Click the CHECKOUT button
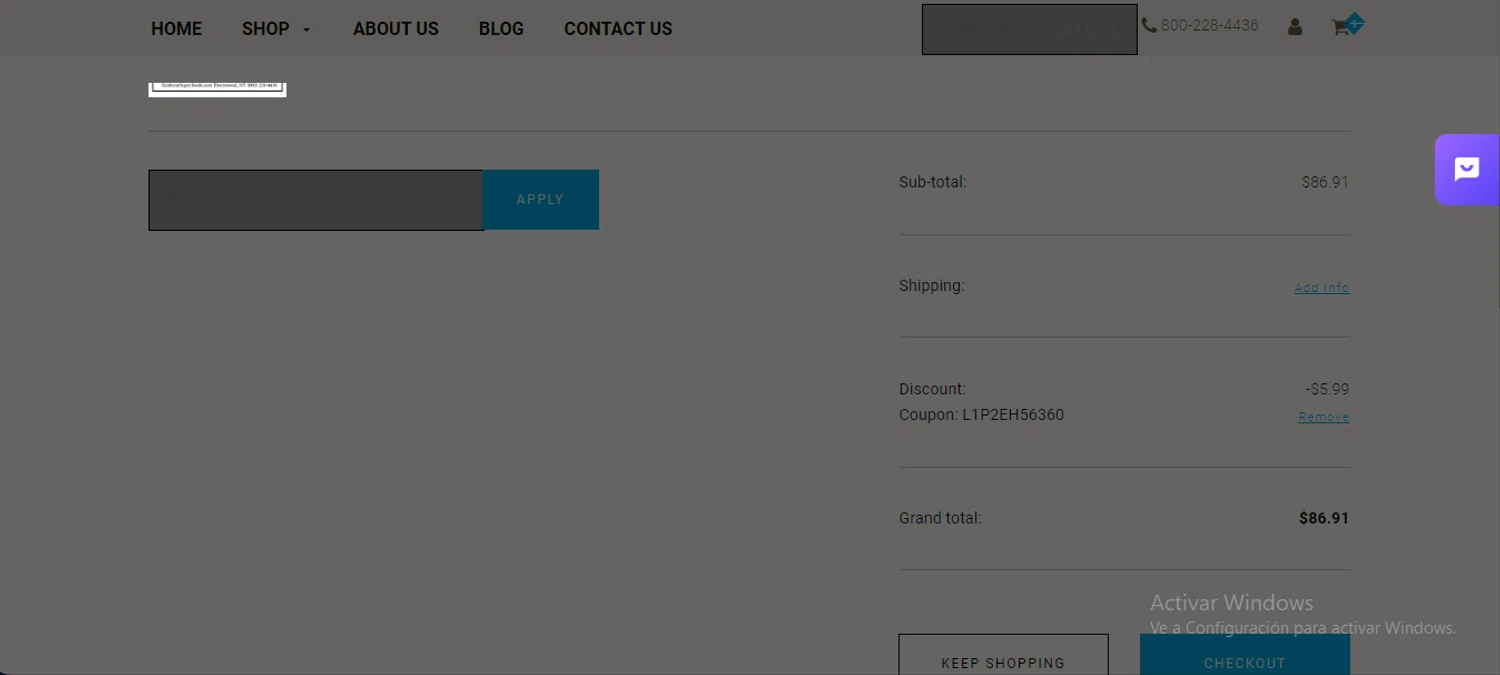This screenshot has width=1500, height=675. [1245, 655]
